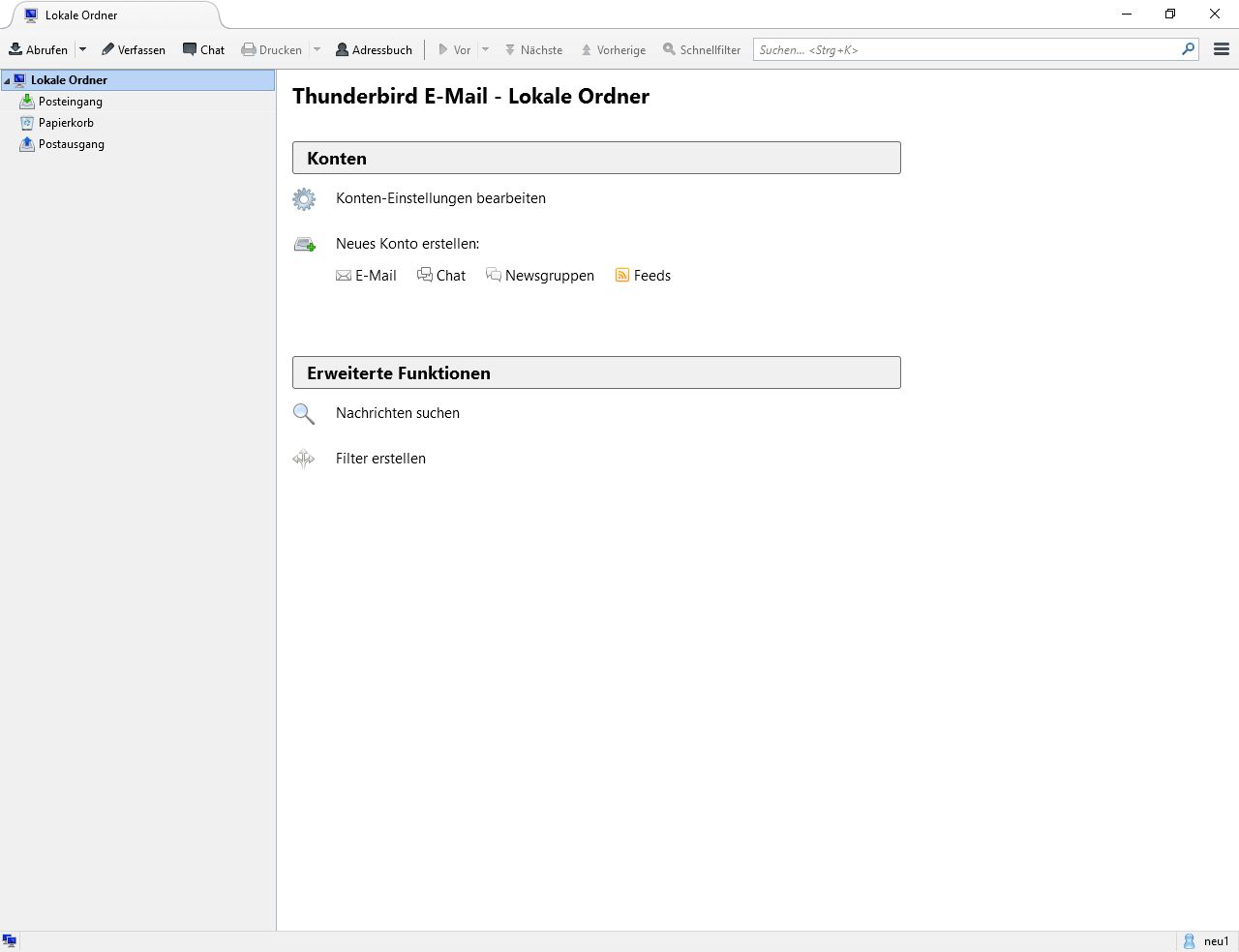Image resolution: width=1239 pixels, height=952 pixels.
Task: Close the Thunderbird window
Action: [1215, 15]
